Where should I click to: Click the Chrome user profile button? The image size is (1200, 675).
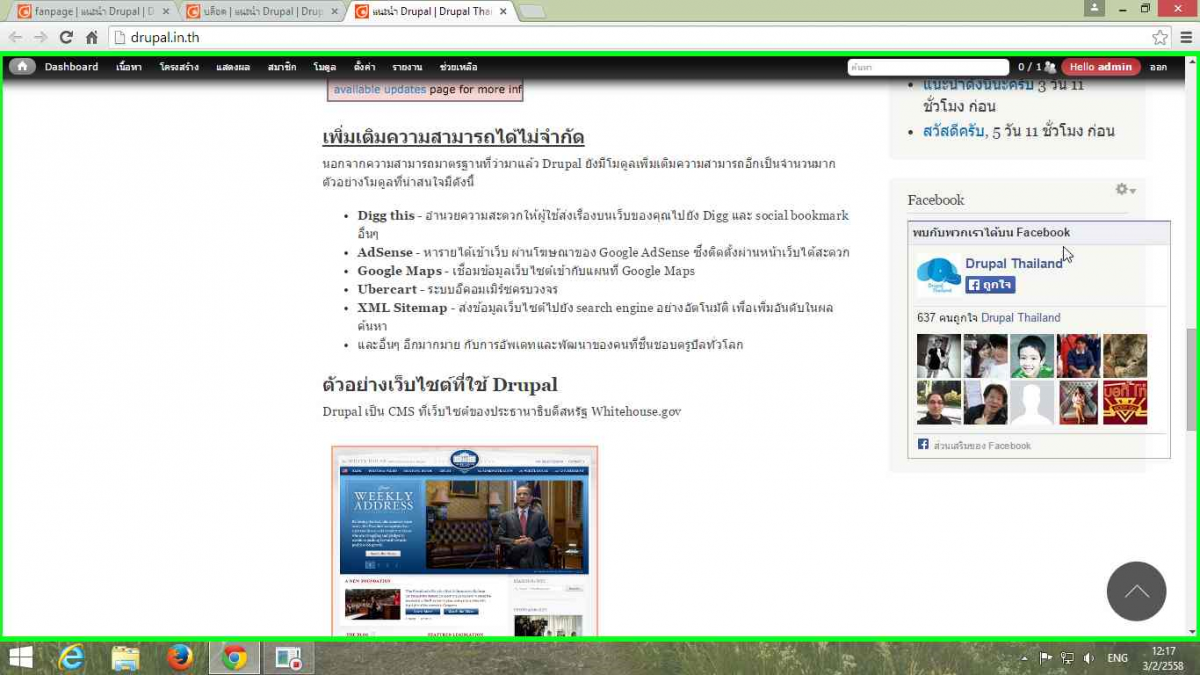pos(1095,8)
